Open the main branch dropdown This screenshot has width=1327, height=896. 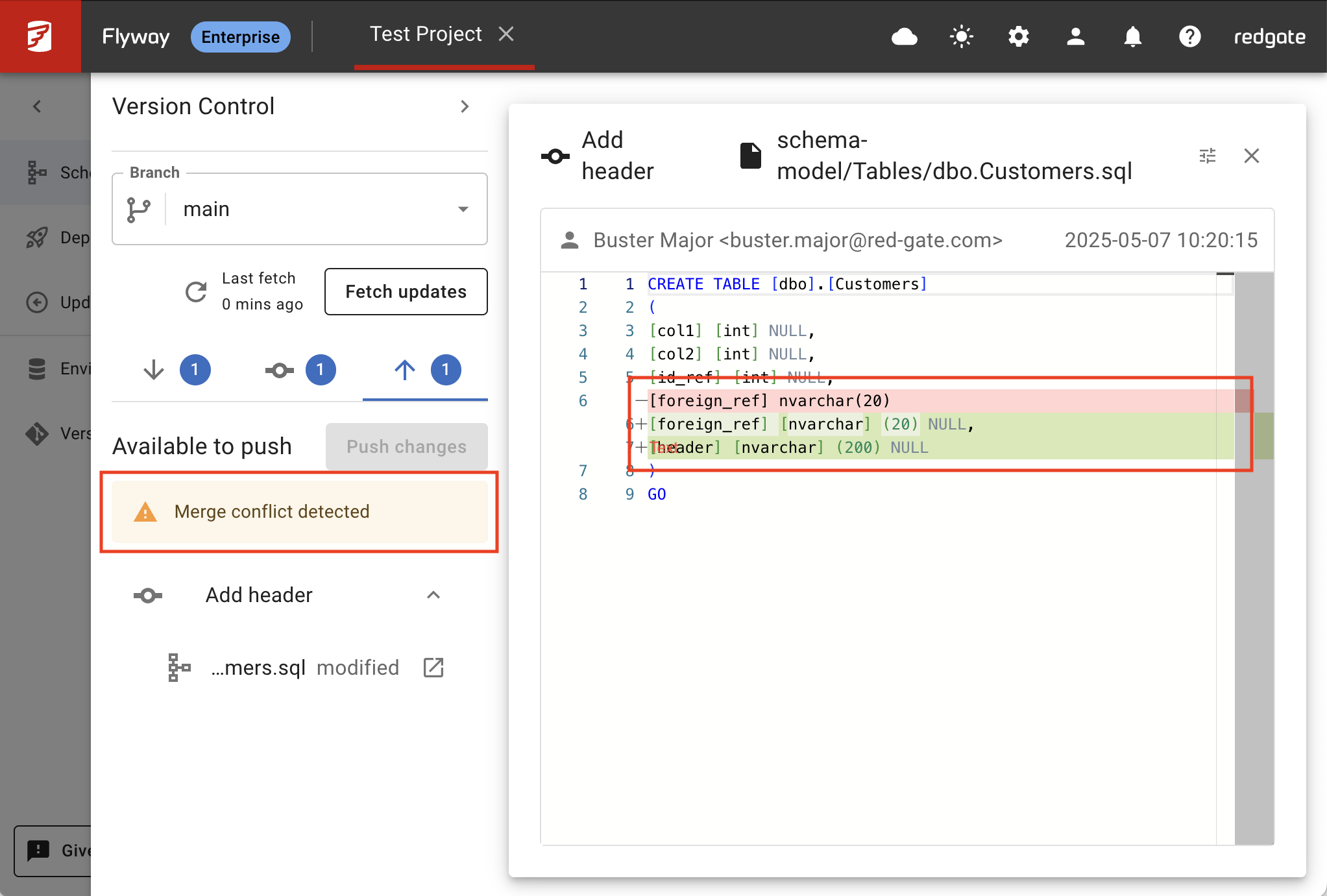300,209
